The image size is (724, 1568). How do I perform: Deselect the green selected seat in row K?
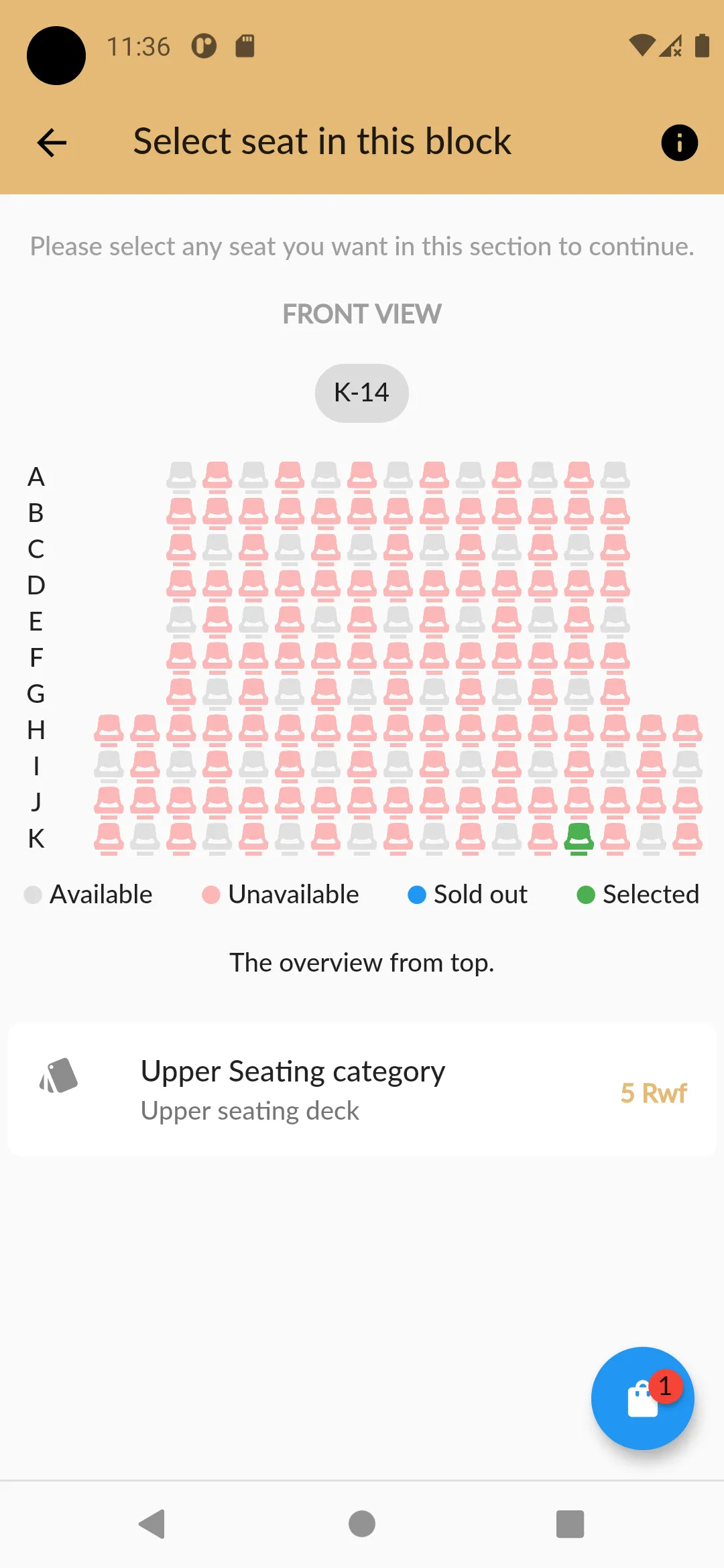(579, 839)
